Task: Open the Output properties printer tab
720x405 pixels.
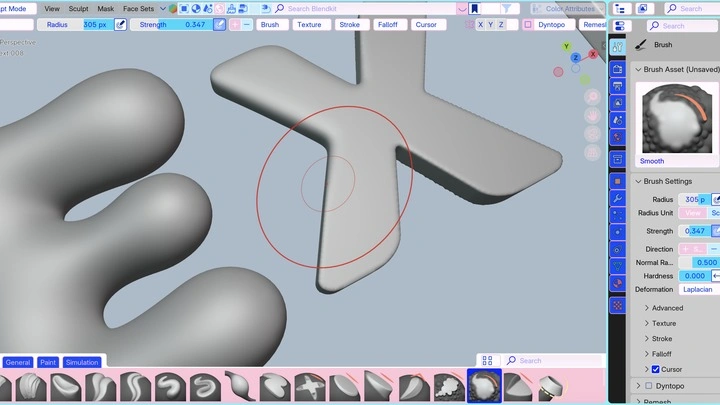Action: (x=618, y=86)
